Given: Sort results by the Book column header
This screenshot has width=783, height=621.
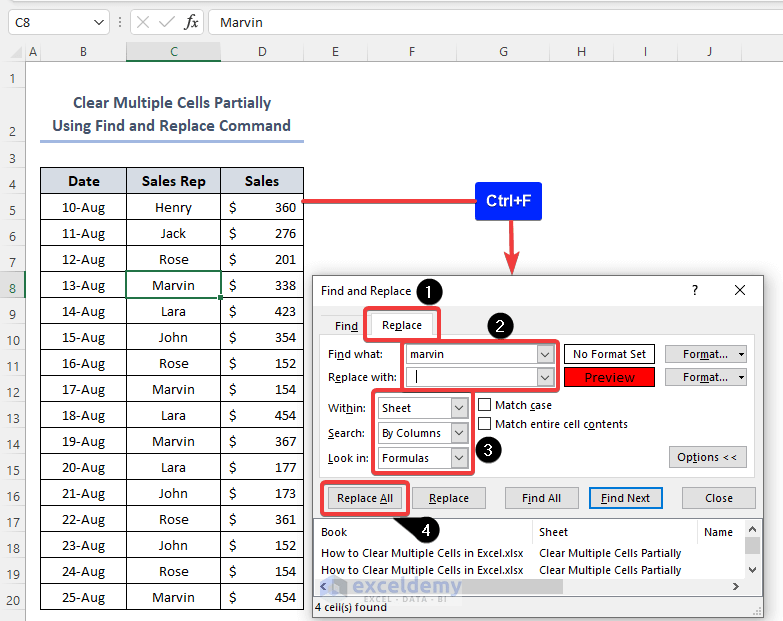Looking at the screenshot, I should tap(424, 532).
